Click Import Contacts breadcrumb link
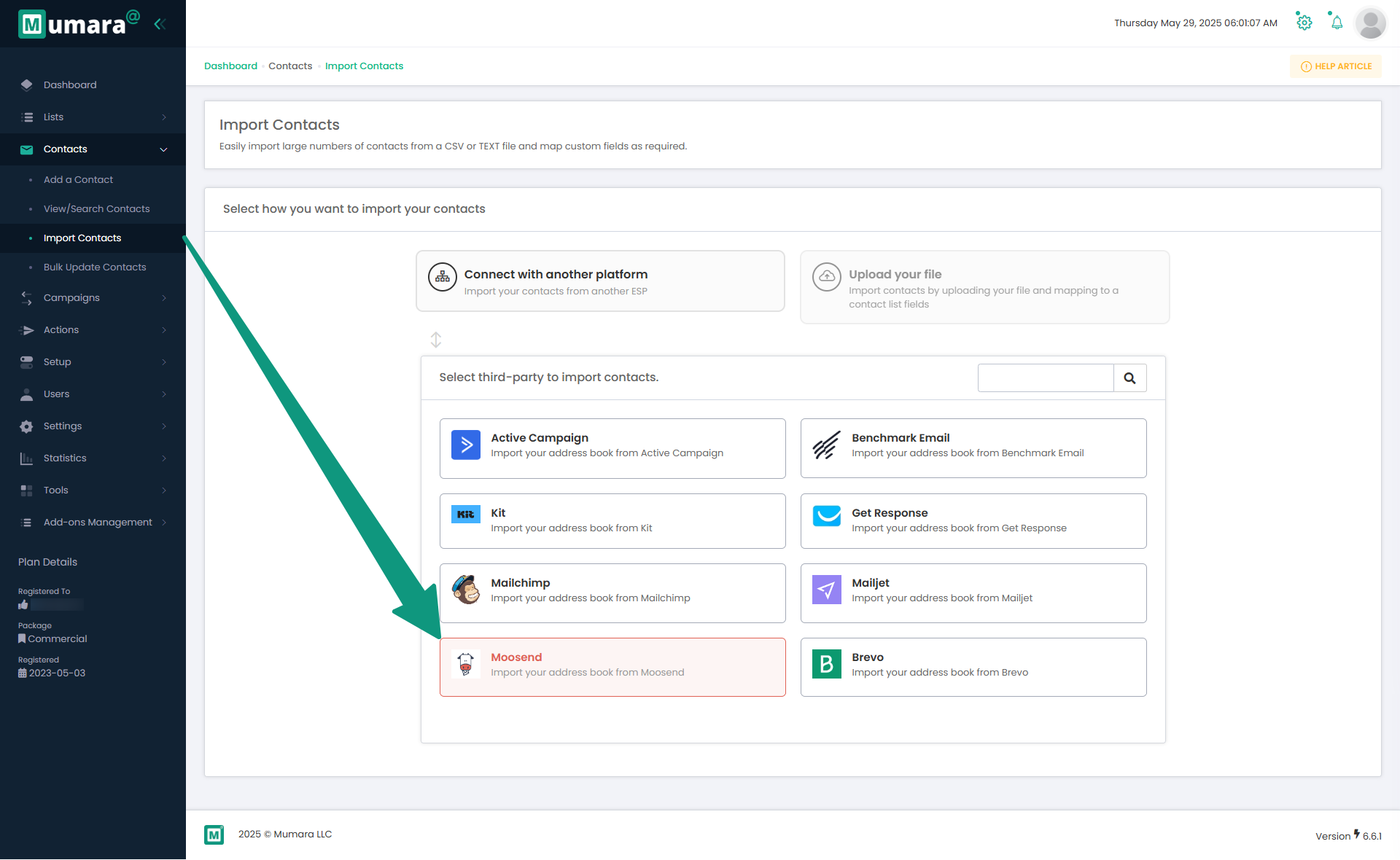Viewport: 1400px width, 860px height. coord(364,66)
